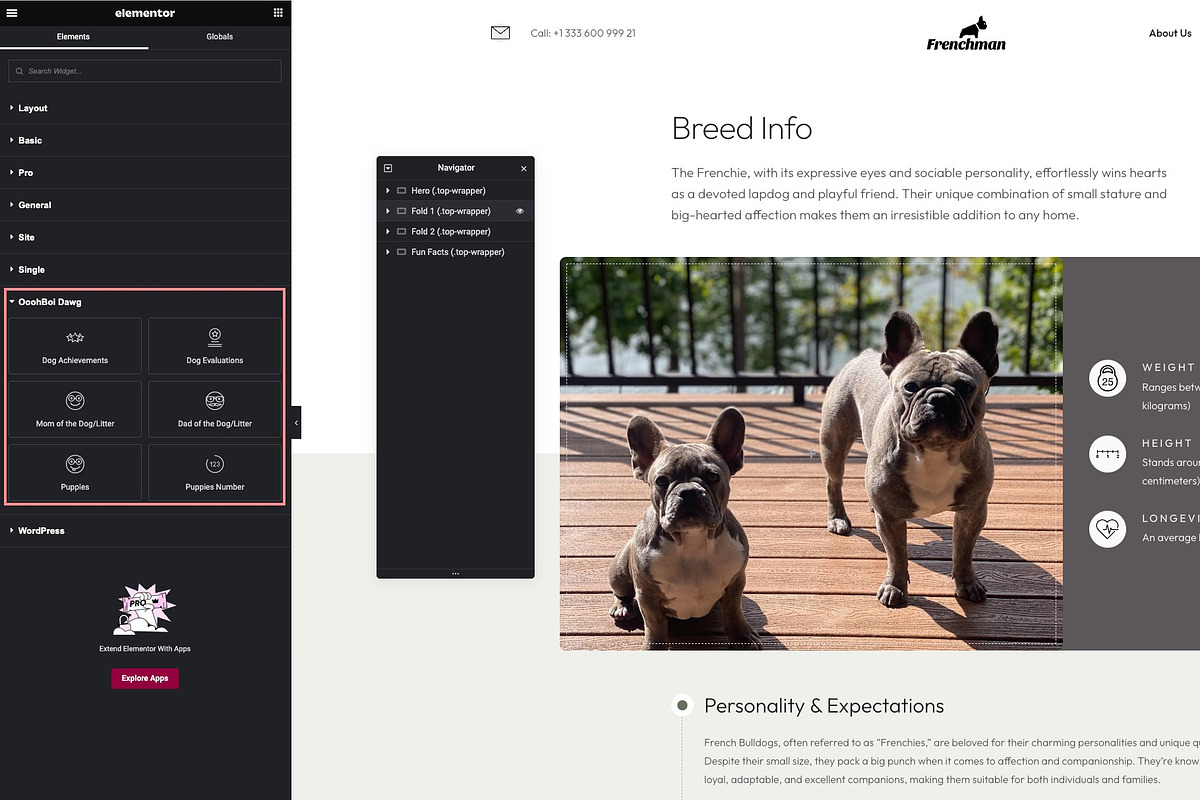
Task: Click the Navigator dock toggle icon
Action: pos(388,168)
